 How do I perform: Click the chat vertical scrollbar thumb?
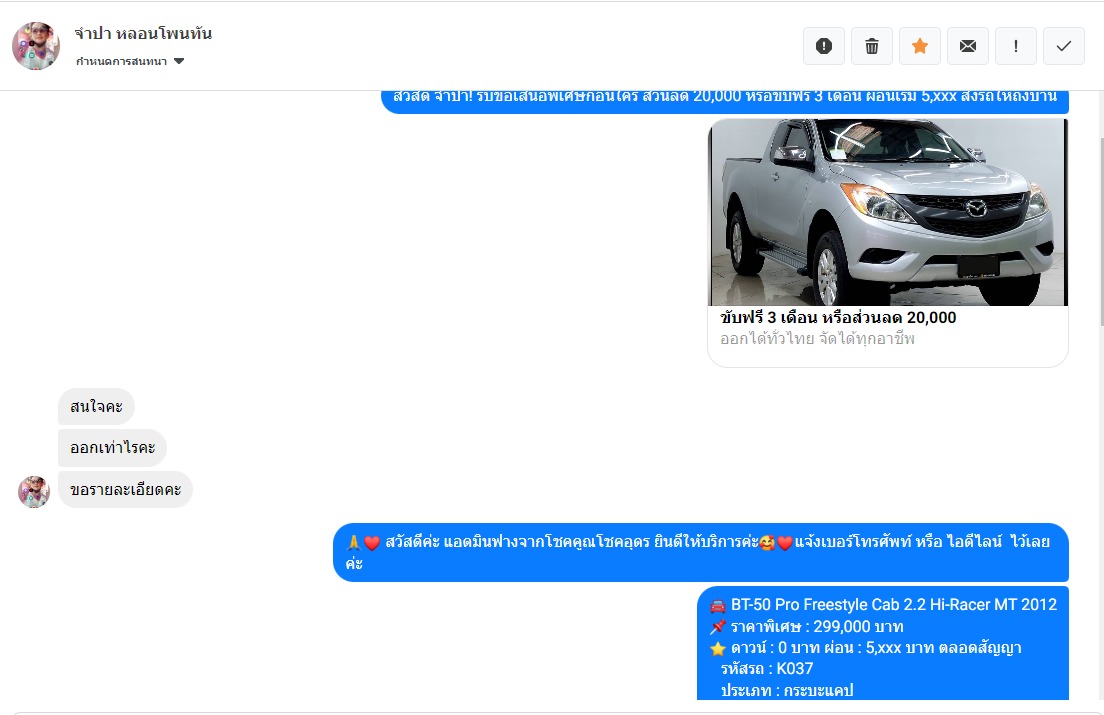coord(1100,232)
